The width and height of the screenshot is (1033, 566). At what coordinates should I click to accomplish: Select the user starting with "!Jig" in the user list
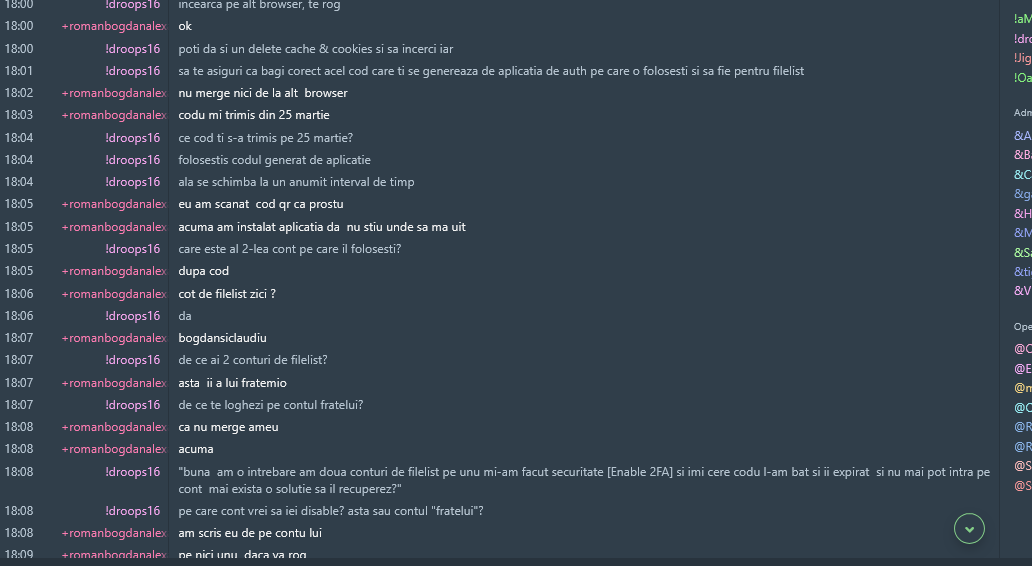coord(1022,58)
